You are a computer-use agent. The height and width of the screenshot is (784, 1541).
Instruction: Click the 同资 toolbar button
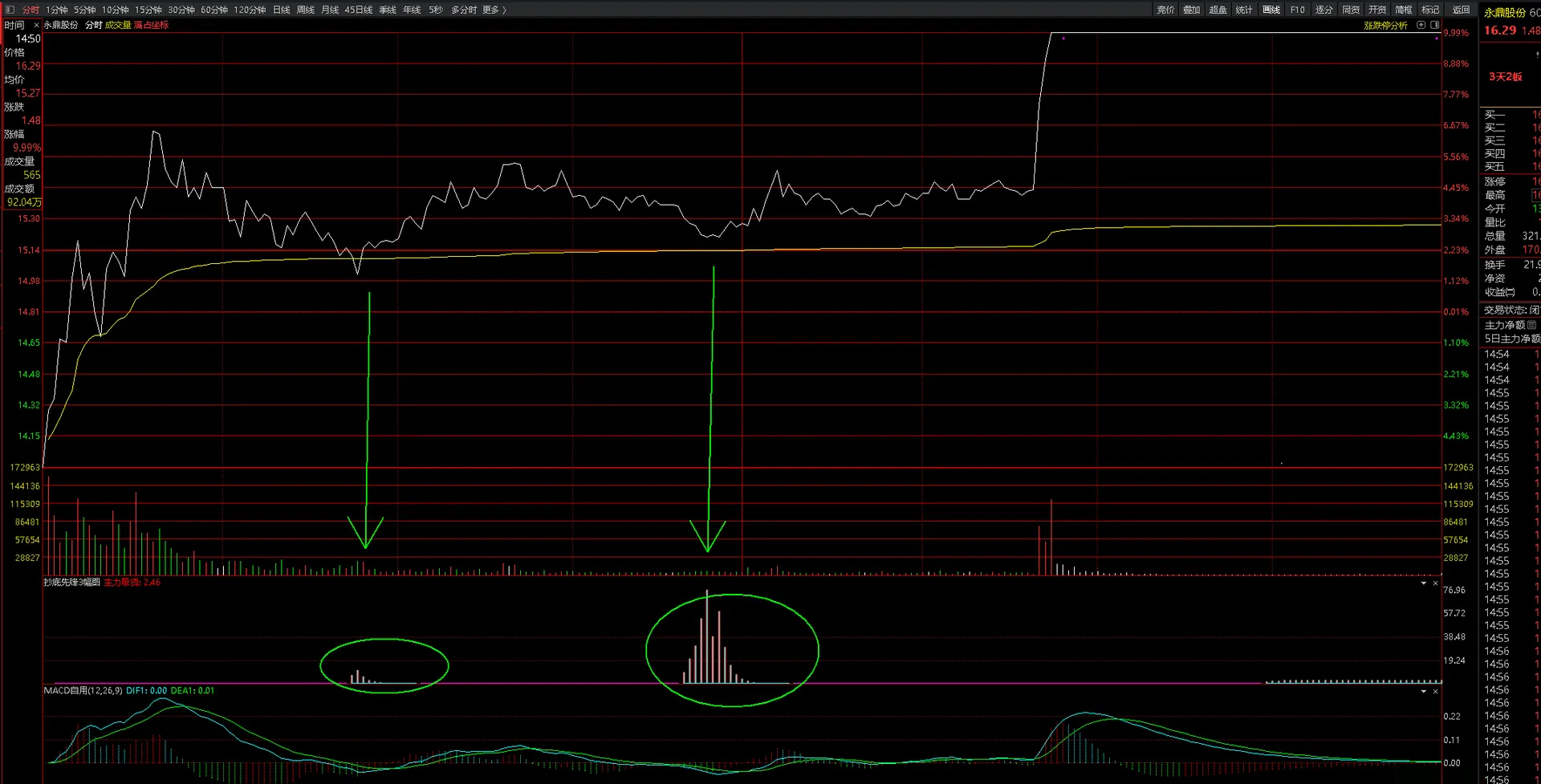pos(1351,10)
